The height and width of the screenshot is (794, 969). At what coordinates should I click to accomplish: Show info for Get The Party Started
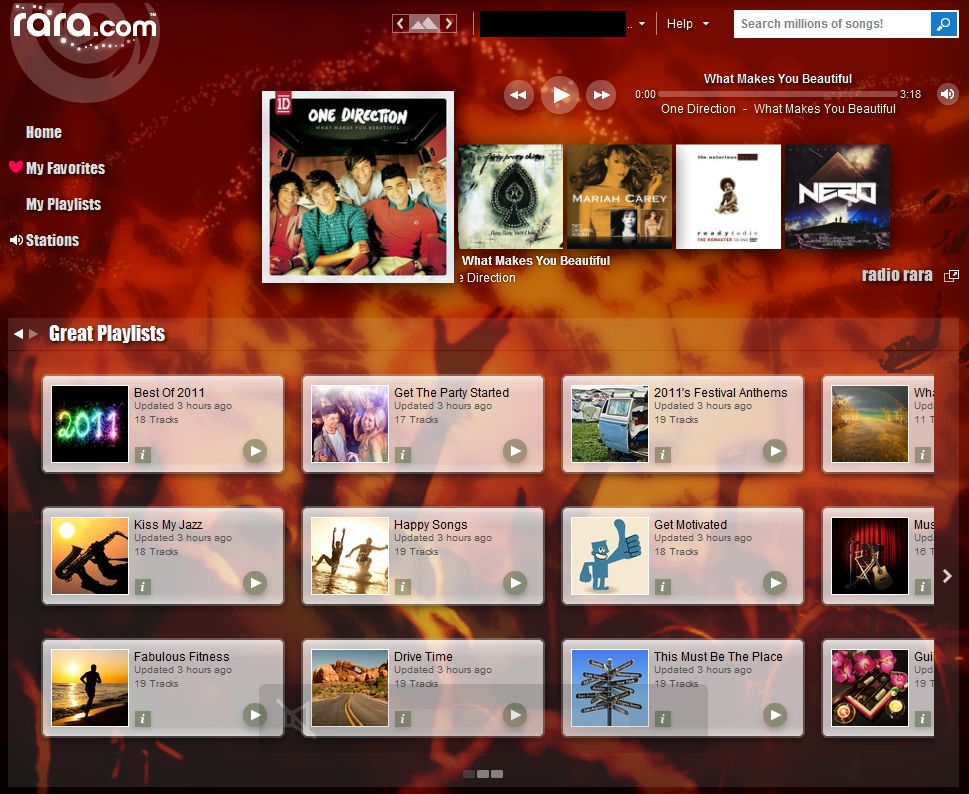click(403, 455)
